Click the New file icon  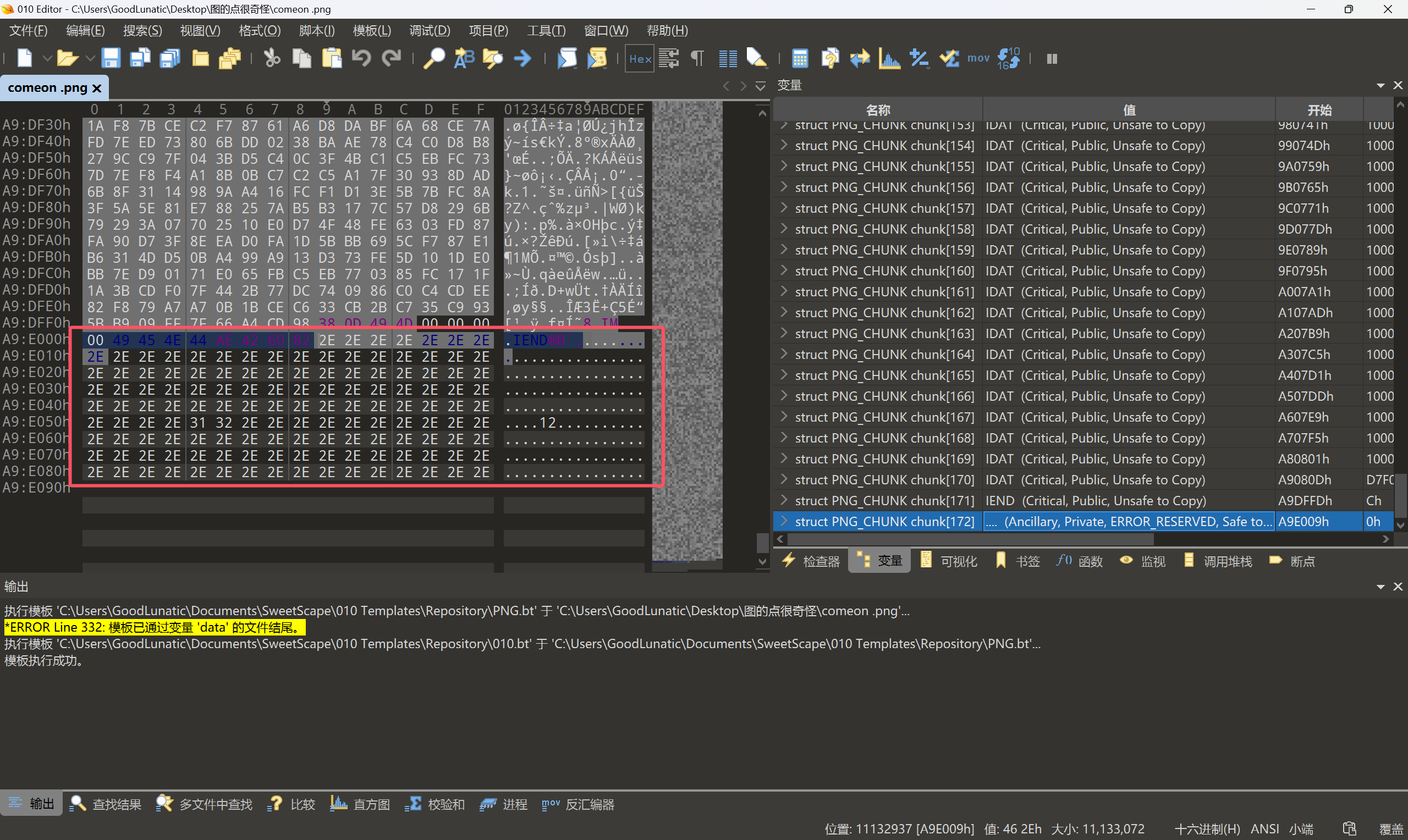click(x=25, y=58)
